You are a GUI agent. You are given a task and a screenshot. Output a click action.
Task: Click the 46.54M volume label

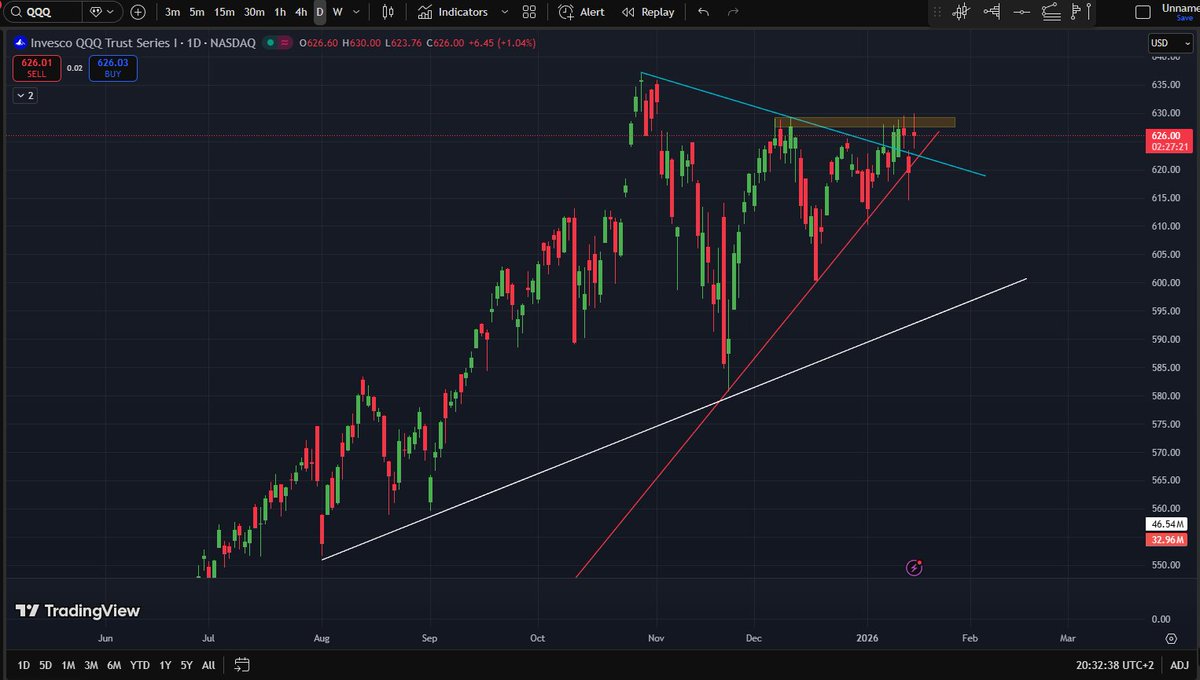(1166, 524)
